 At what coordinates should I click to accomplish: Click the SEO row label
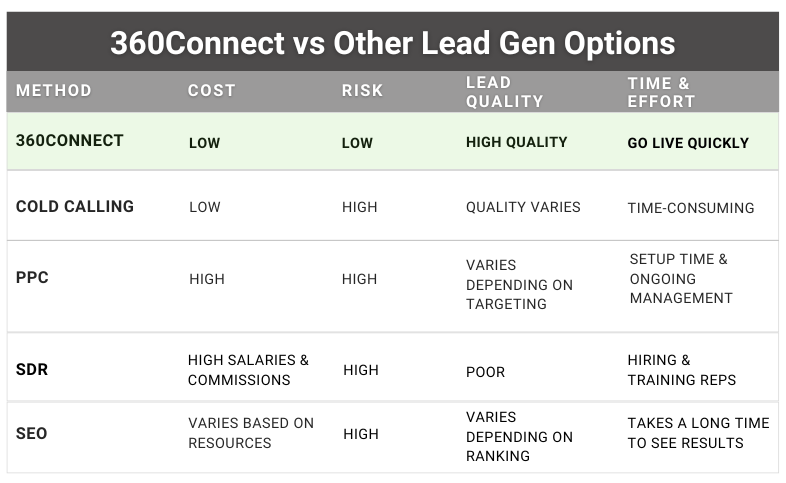32,434
